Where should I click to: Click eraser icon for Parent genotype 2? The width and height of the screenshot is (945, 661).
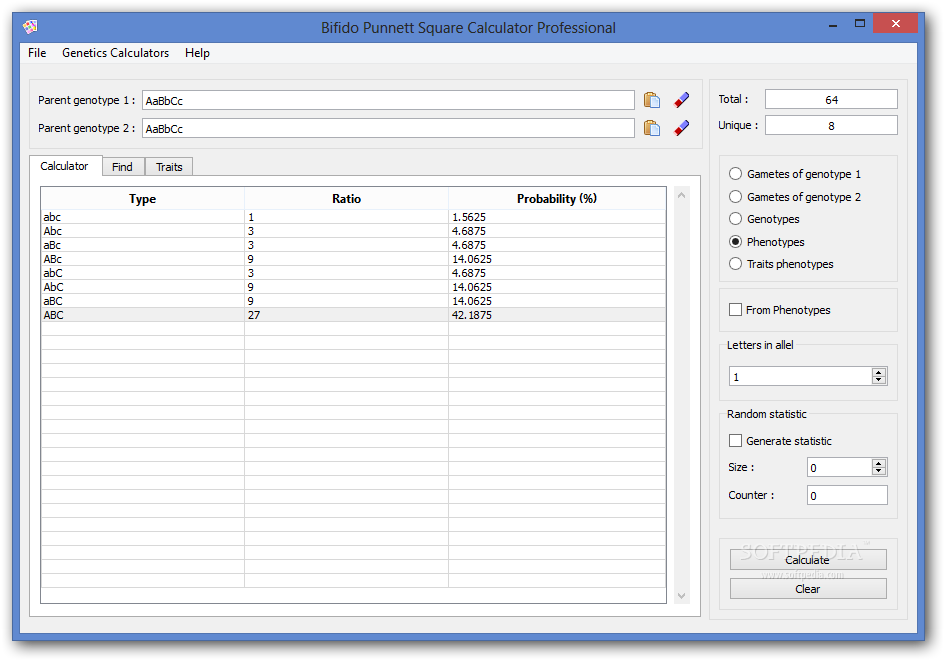[x=682, y=128]
